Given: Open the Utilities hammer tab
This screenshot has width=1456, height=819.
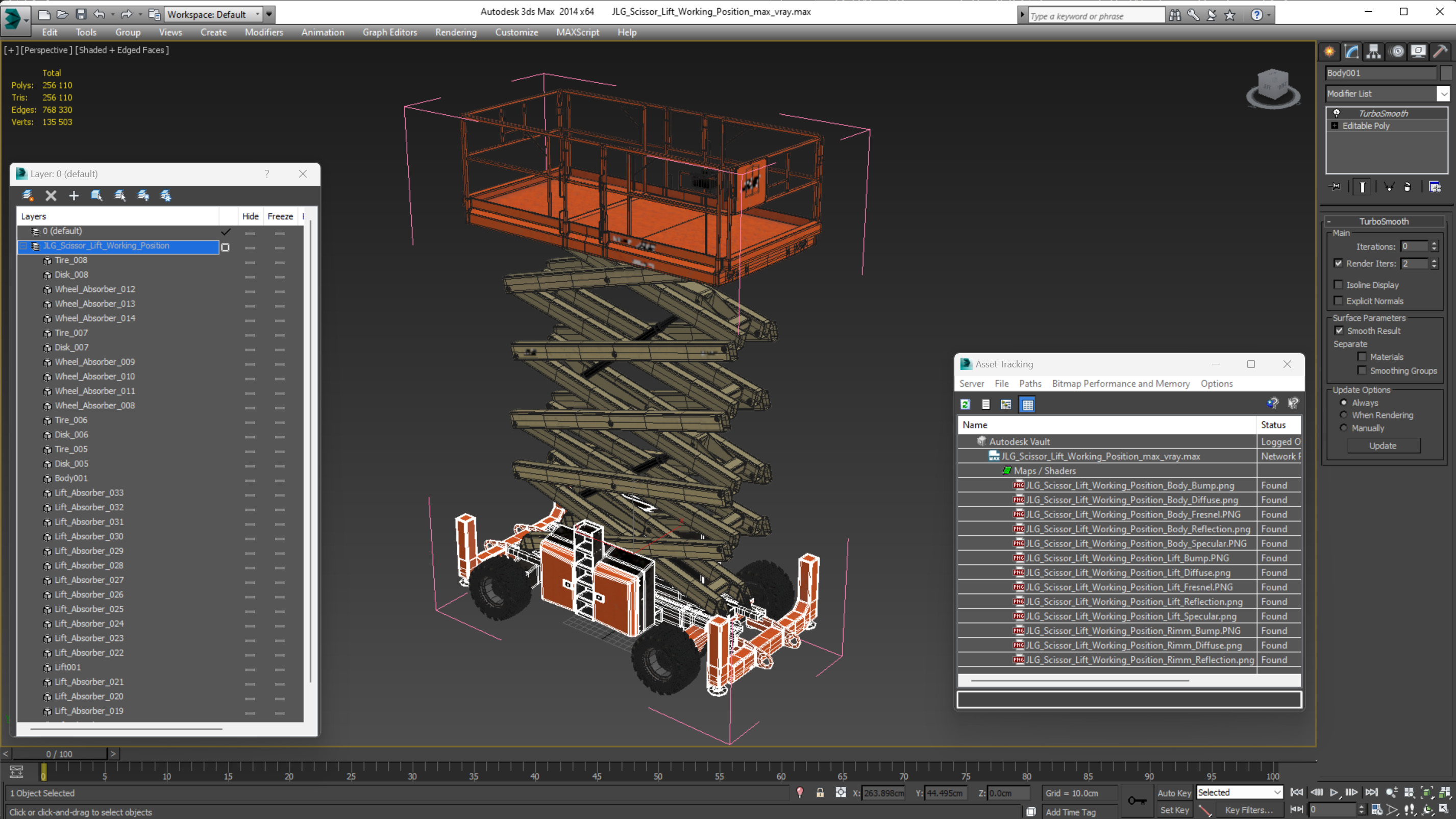Looking at the screenshot, I should tap(1440, 52).
